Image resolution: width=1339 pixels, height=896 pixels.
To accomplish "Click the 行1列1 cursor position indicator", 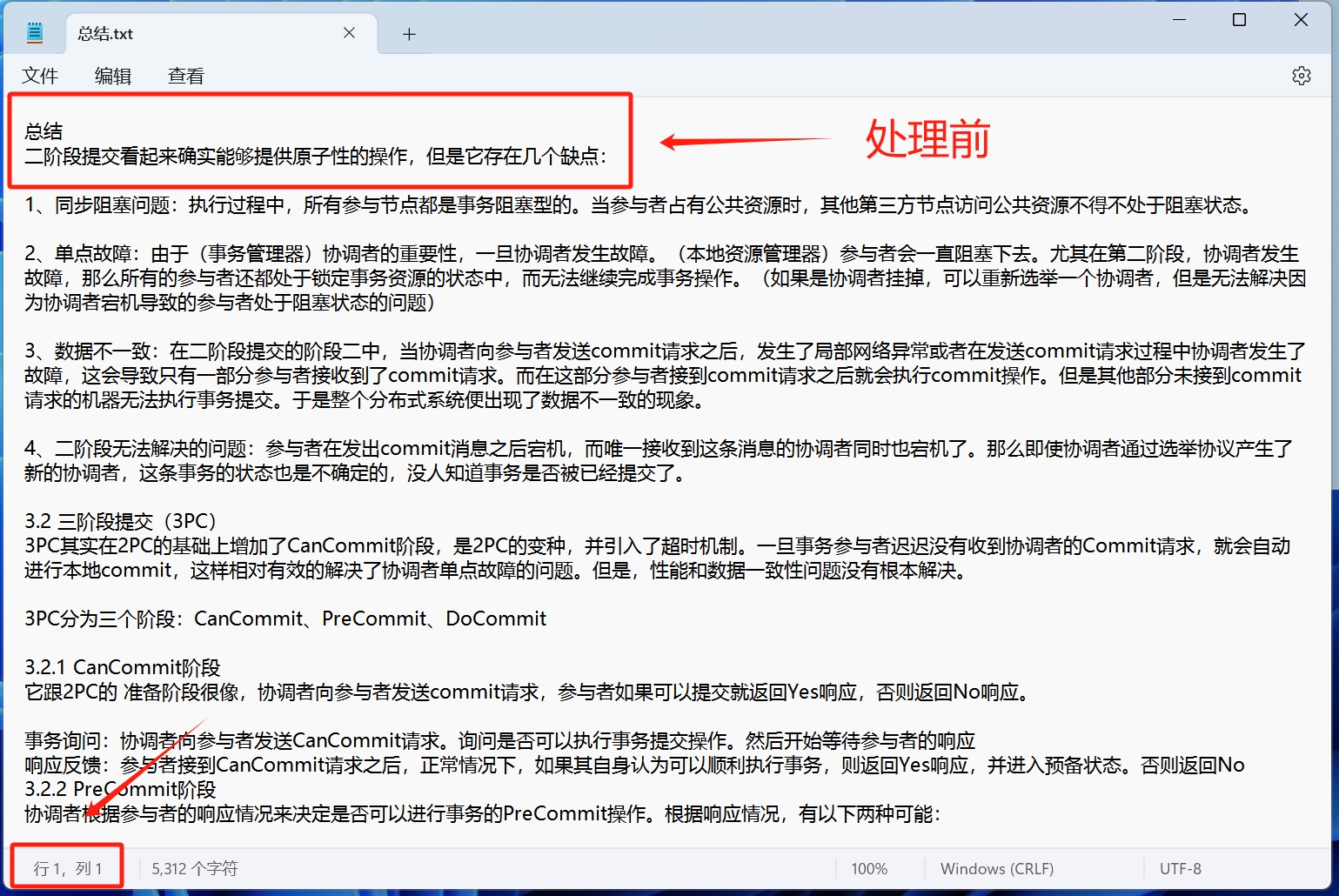I will click(x=66, y=867).
